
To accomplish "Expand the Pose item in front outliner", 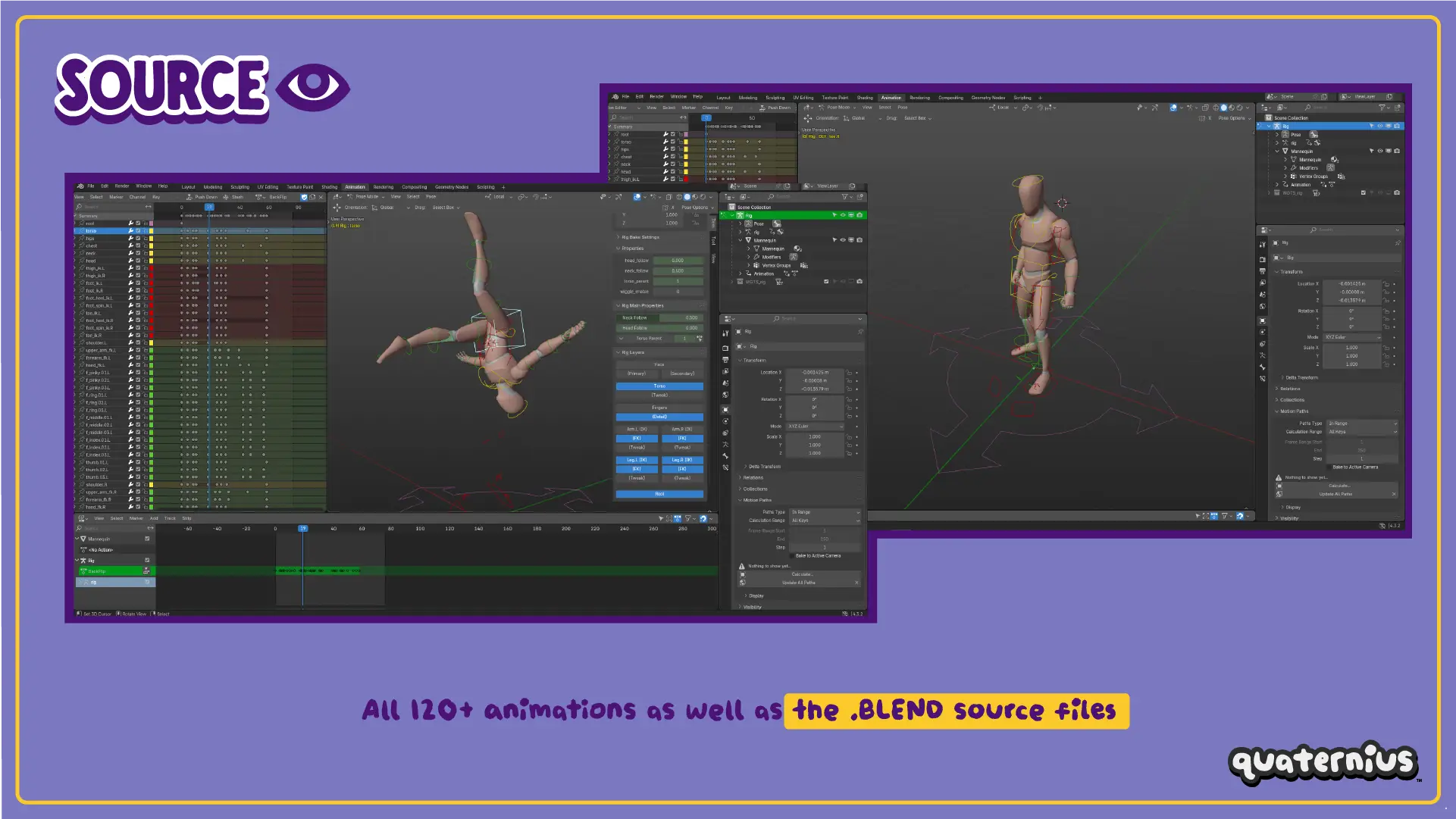I will 741,224.
